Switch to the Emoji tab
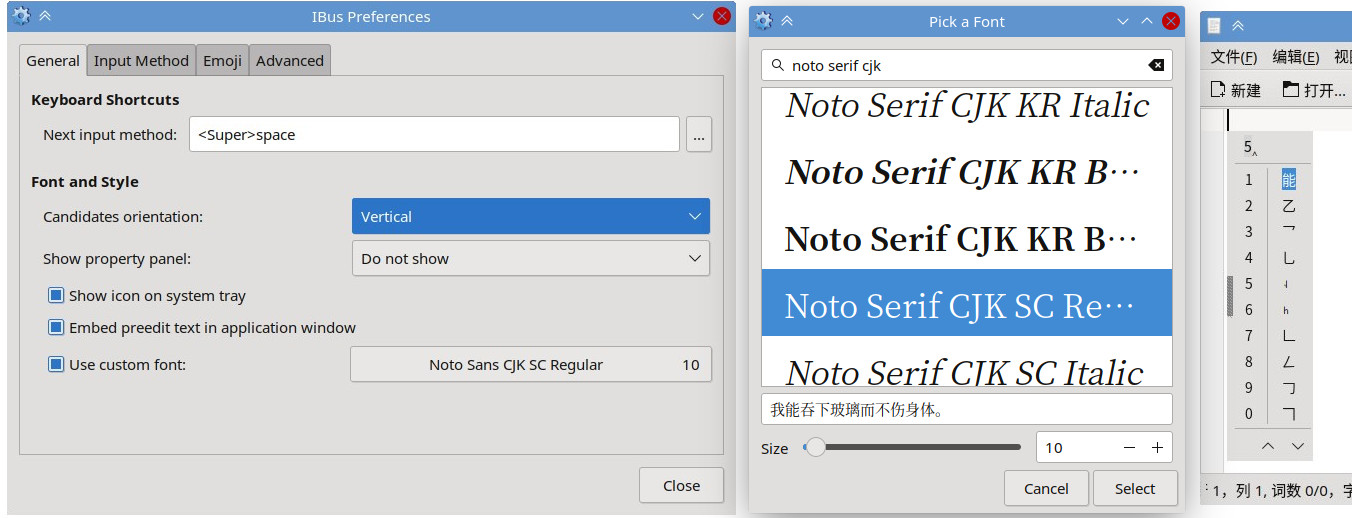This screenshot has height=518, width=1352. click(x=222, y=60)
